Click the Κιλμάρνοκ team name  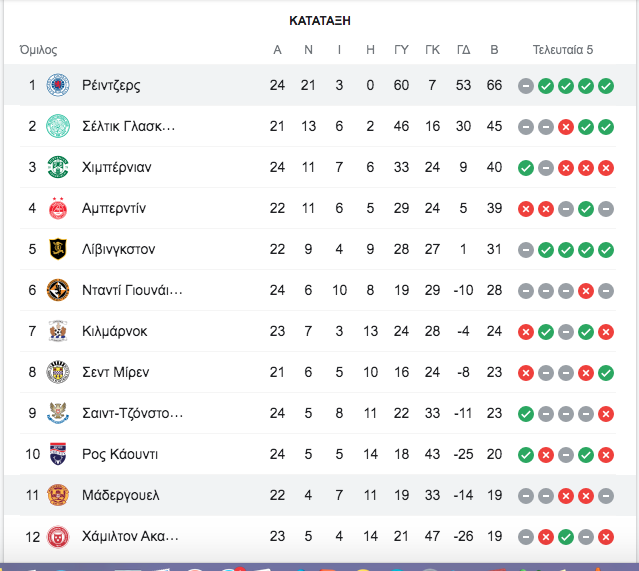[115, 331]
